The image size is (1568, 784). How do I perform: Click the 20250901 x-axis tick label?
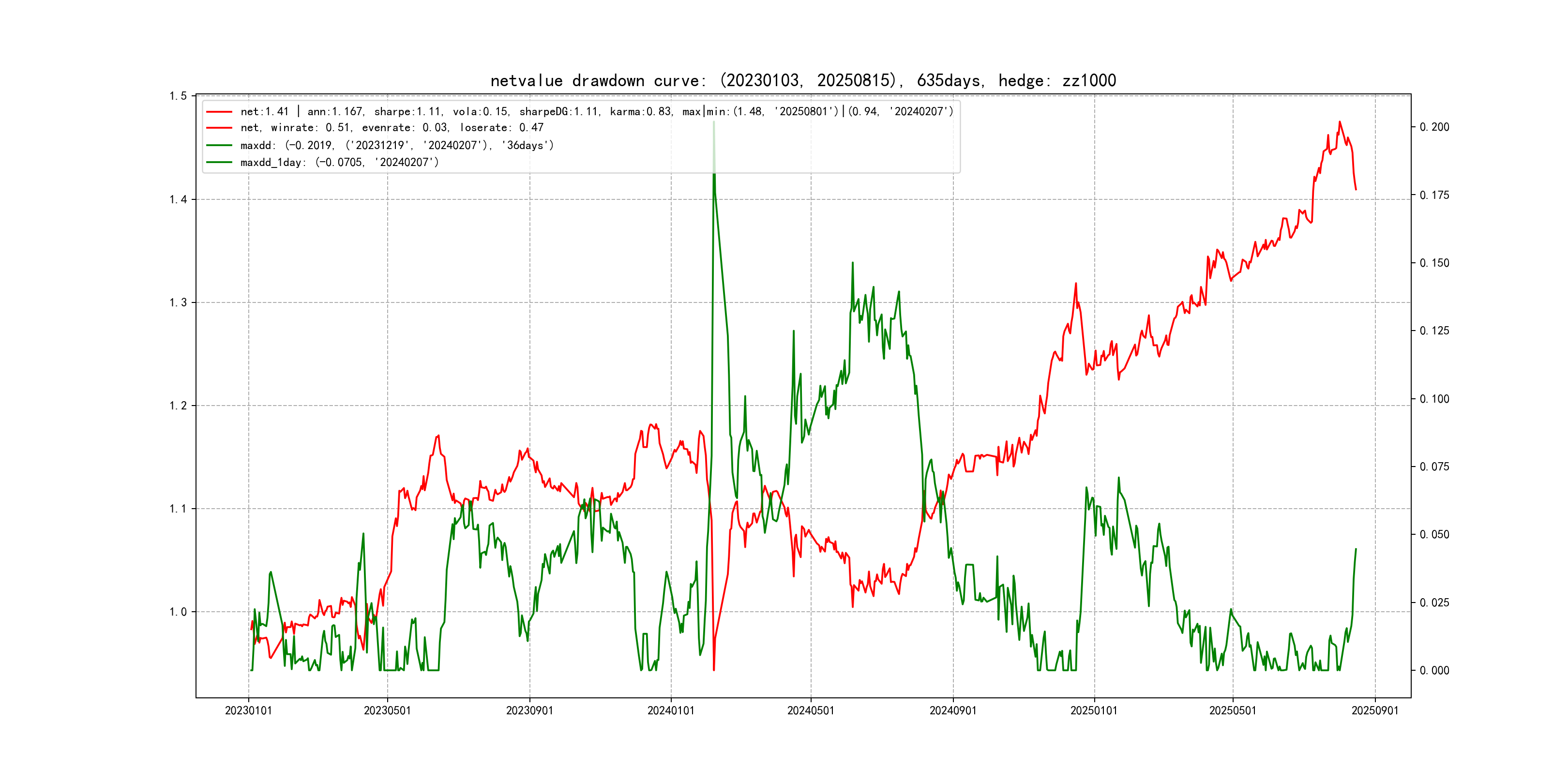(1375, 710)
